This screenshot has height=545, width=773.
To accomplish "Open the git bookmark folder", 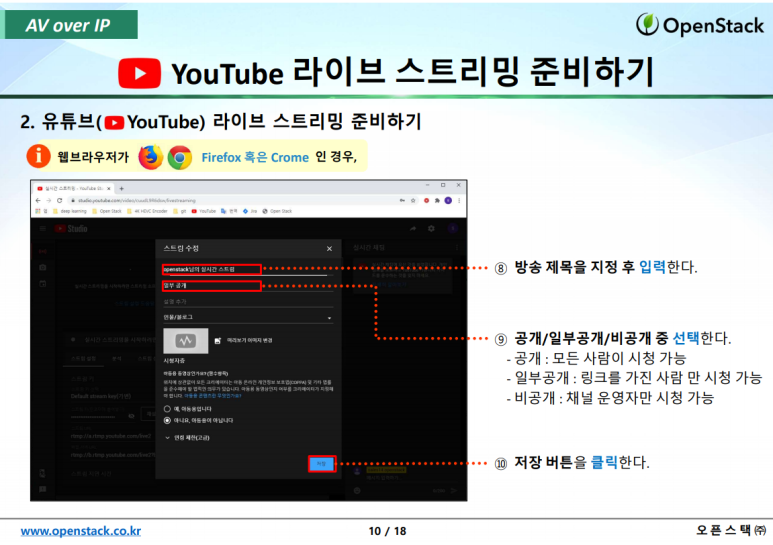I will click(x=180, y=211).
